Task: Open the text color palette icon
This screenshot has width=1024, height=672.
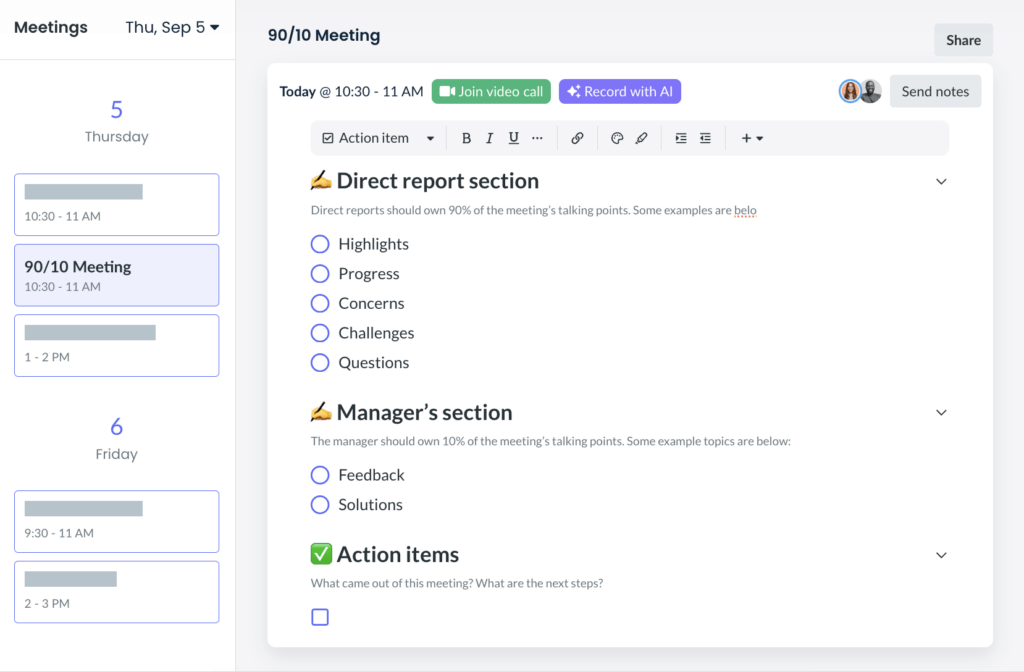Action: tap(617, 138)
